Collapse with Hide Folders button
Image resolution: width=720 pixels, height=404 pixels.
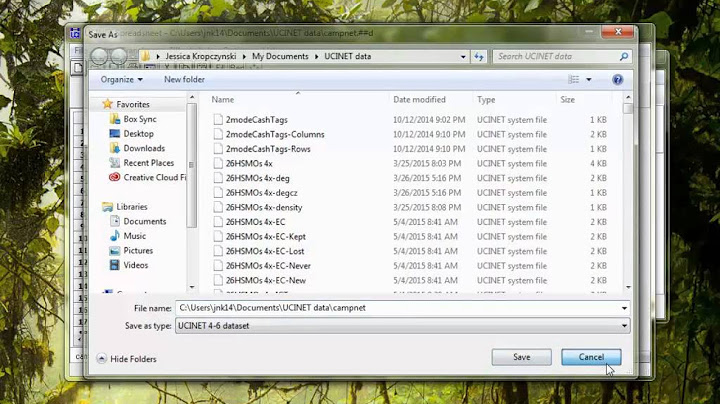[x=127, y=359]
